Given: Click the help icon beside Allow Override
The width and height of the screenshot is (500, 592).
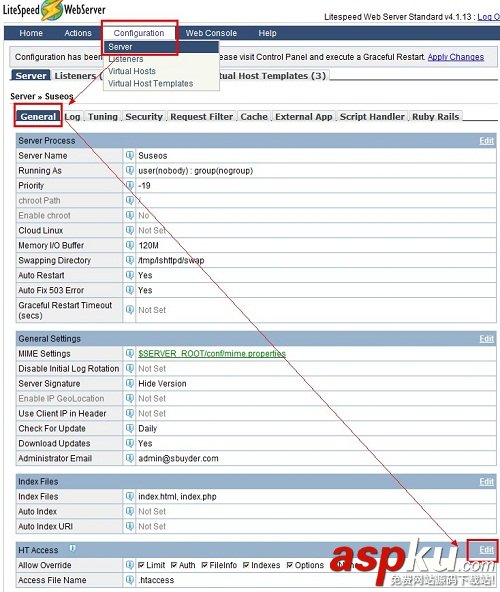Looking at the screenshot, I should [x=130, y=565].
